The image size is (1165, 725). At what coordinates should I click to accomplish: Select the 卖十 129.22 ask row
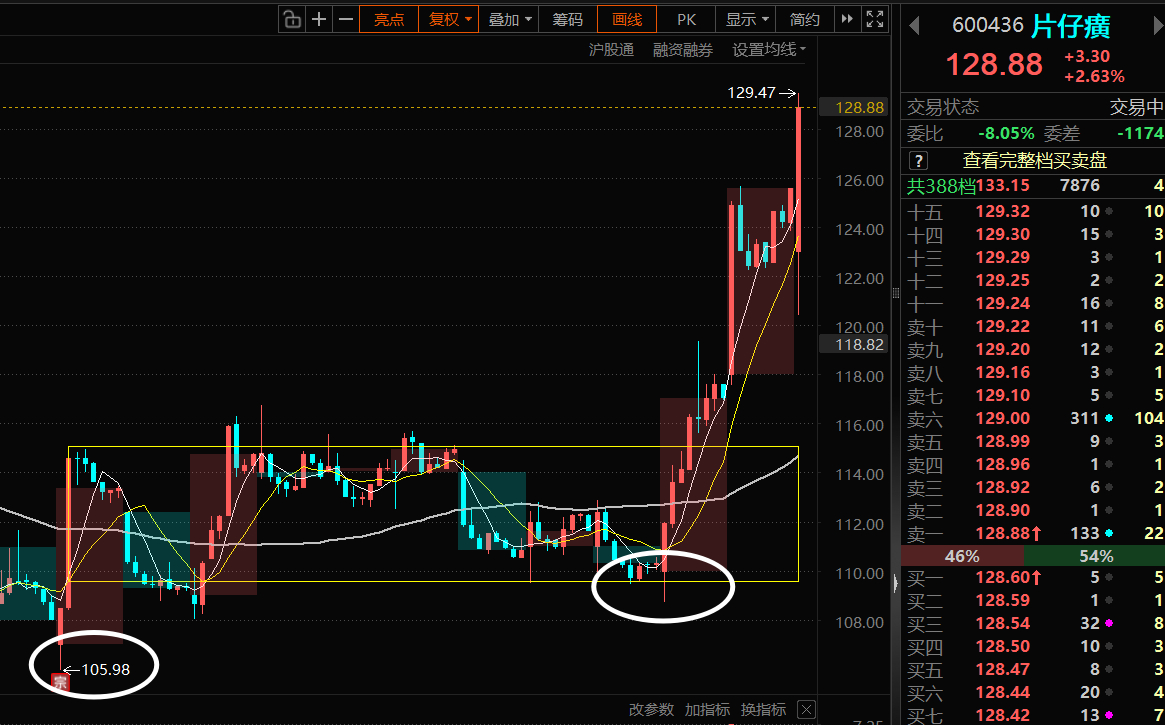[x=1033, y=327]
